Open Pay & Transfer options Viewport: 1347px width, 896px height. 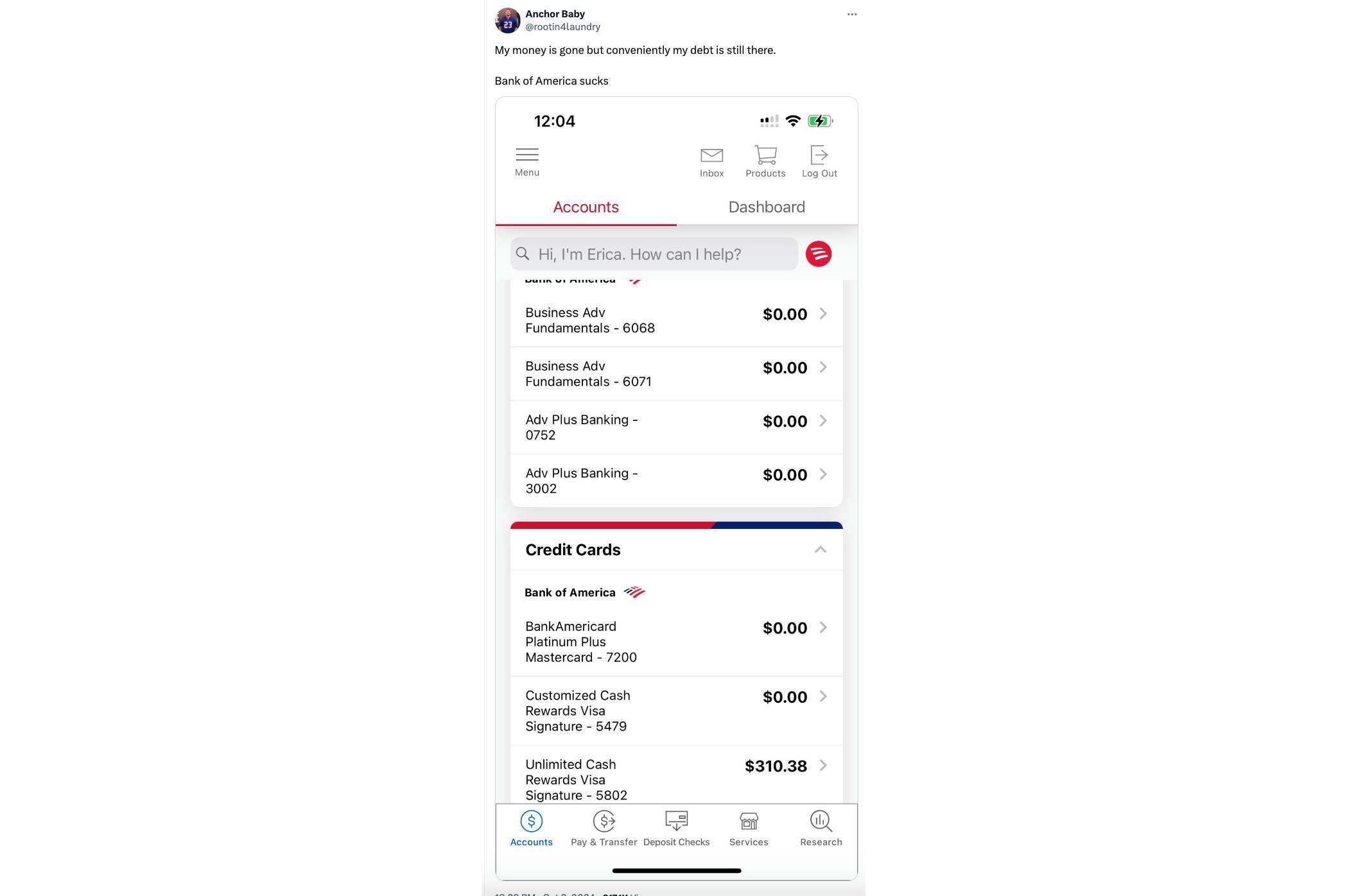click(603, 828)
